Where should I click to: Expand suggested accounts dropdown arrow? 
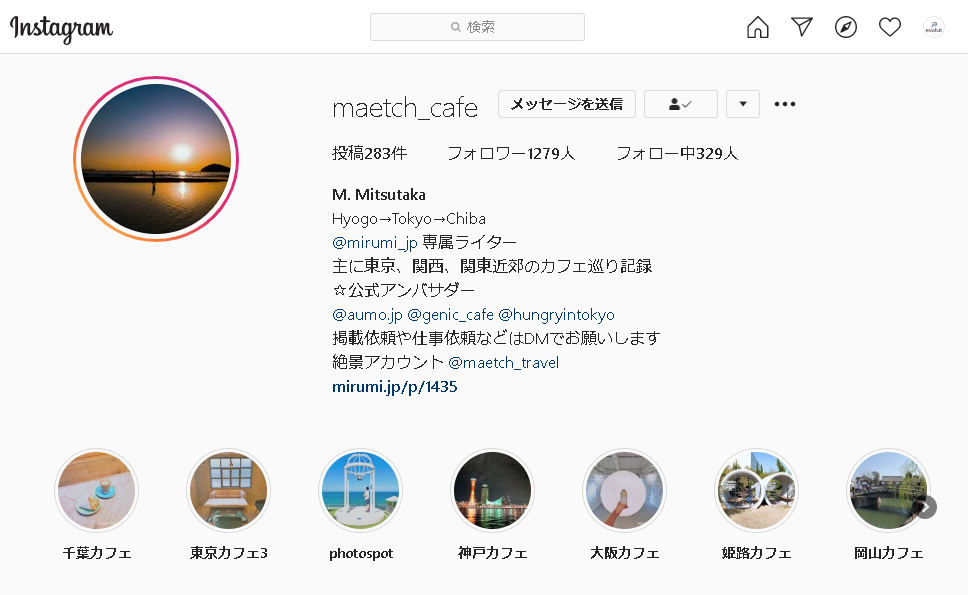(x=743, y=104)
